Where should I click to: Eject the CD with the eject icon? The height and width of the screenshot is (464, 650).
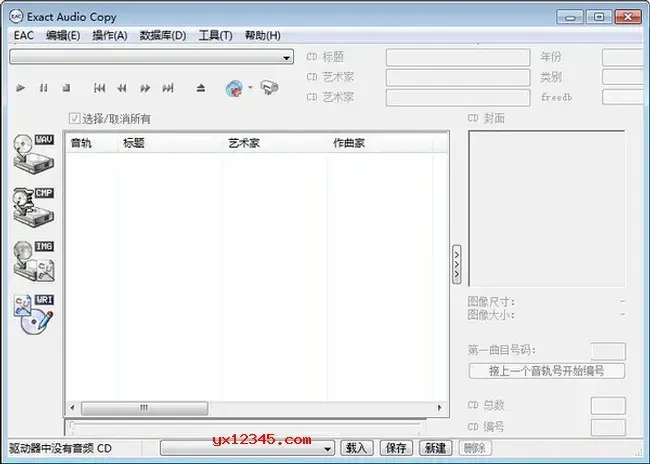coord(201,88)
